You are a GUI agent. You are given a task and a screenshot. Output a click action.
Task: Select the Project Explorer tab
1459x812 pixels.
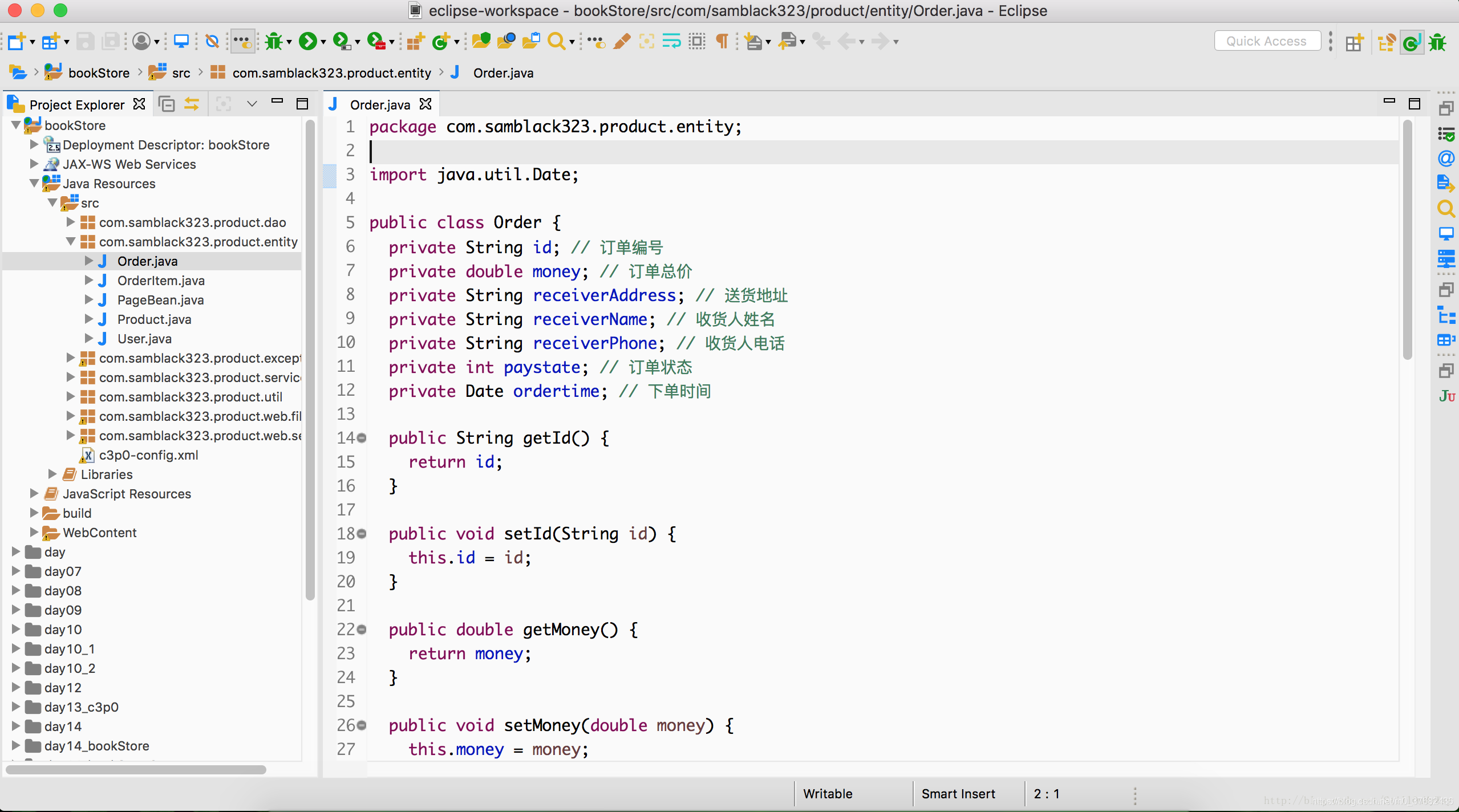click(76, 105)
